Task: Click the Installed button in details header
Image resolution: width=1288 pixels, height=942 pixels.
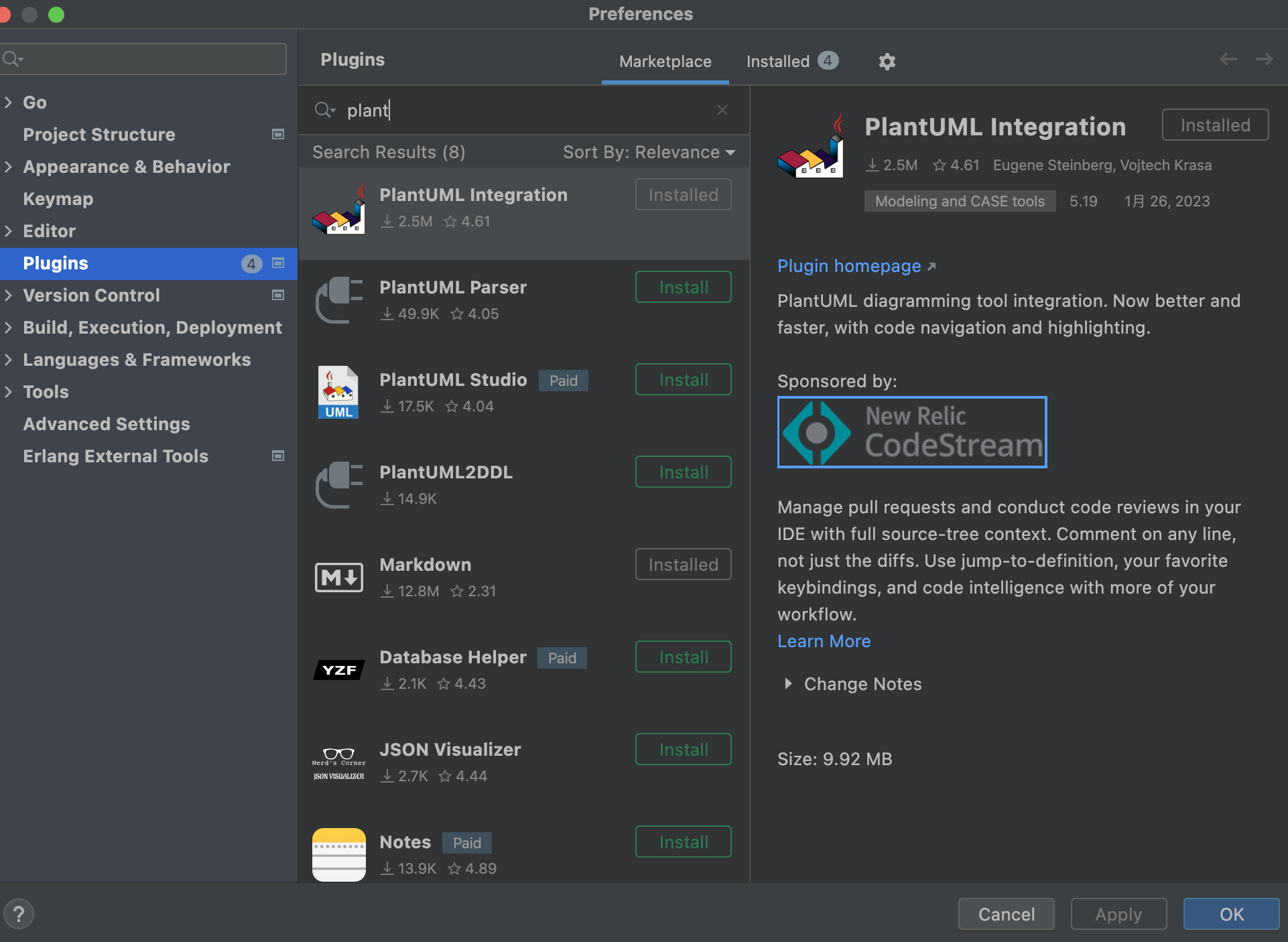Action: (x=1215, y=125)
